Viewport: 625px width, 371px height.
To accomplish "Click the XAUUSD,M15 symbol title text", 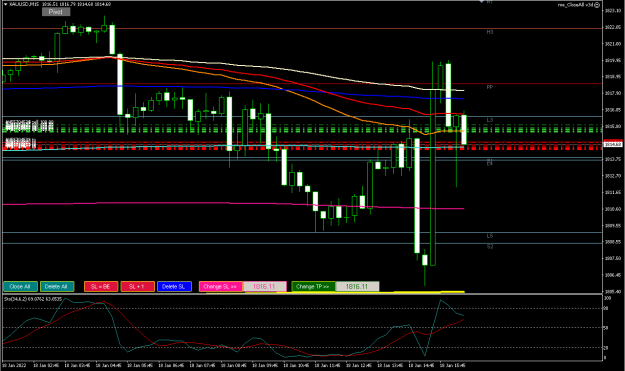I will (x=24, y=4).
